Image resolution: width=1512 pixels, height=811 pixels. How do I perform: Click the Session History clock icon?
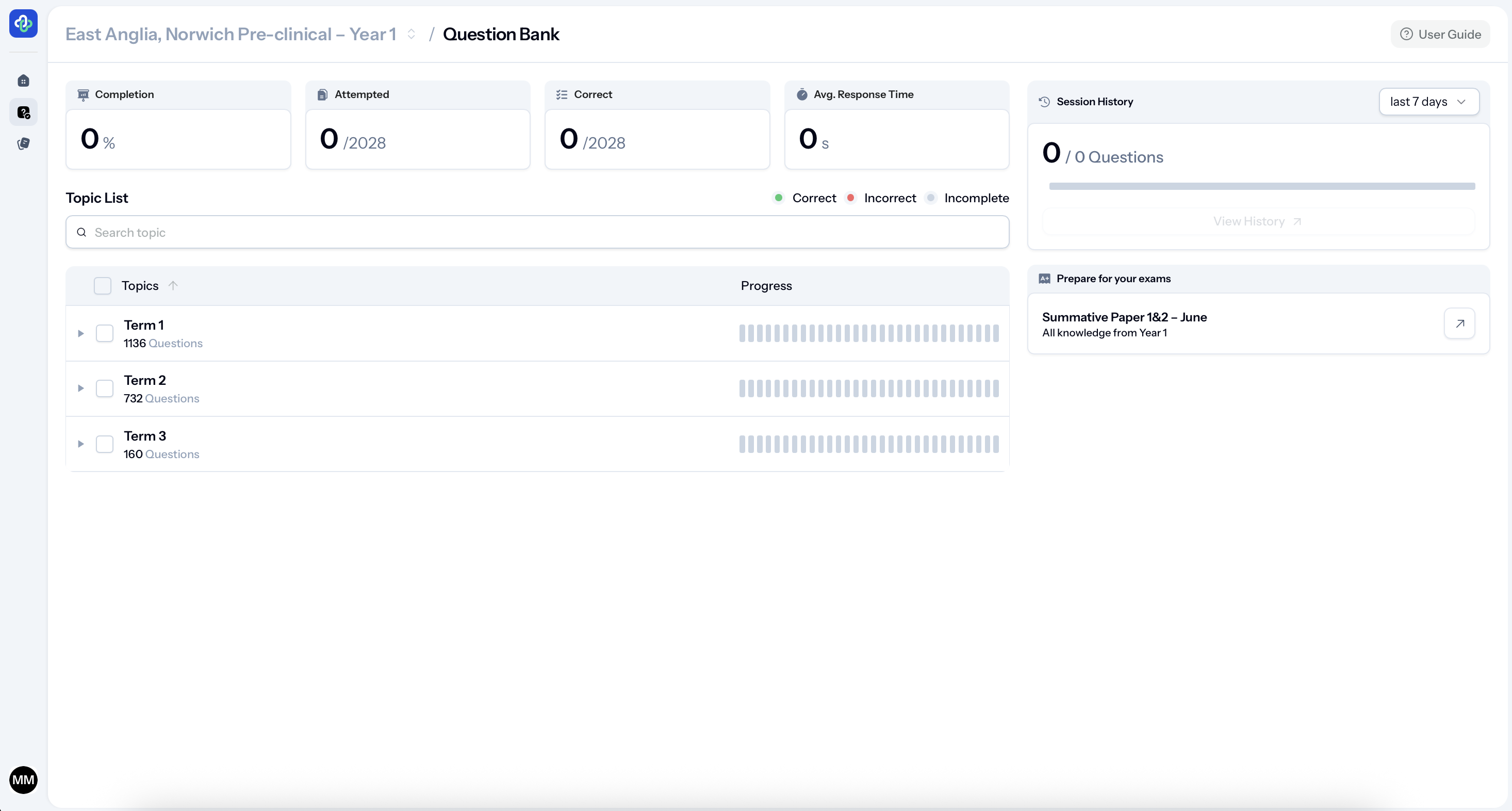1044,102
